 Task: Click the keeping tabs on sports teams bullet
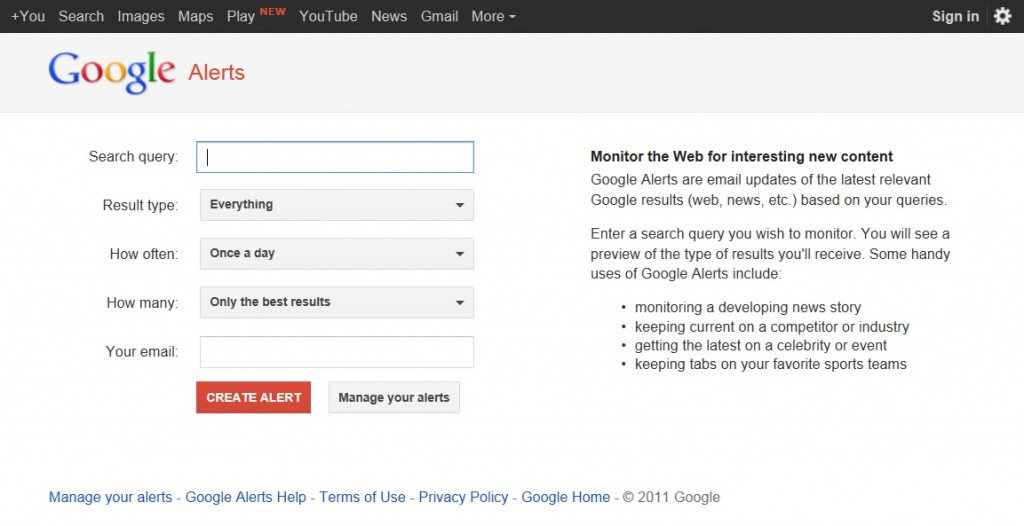point(771,364)
